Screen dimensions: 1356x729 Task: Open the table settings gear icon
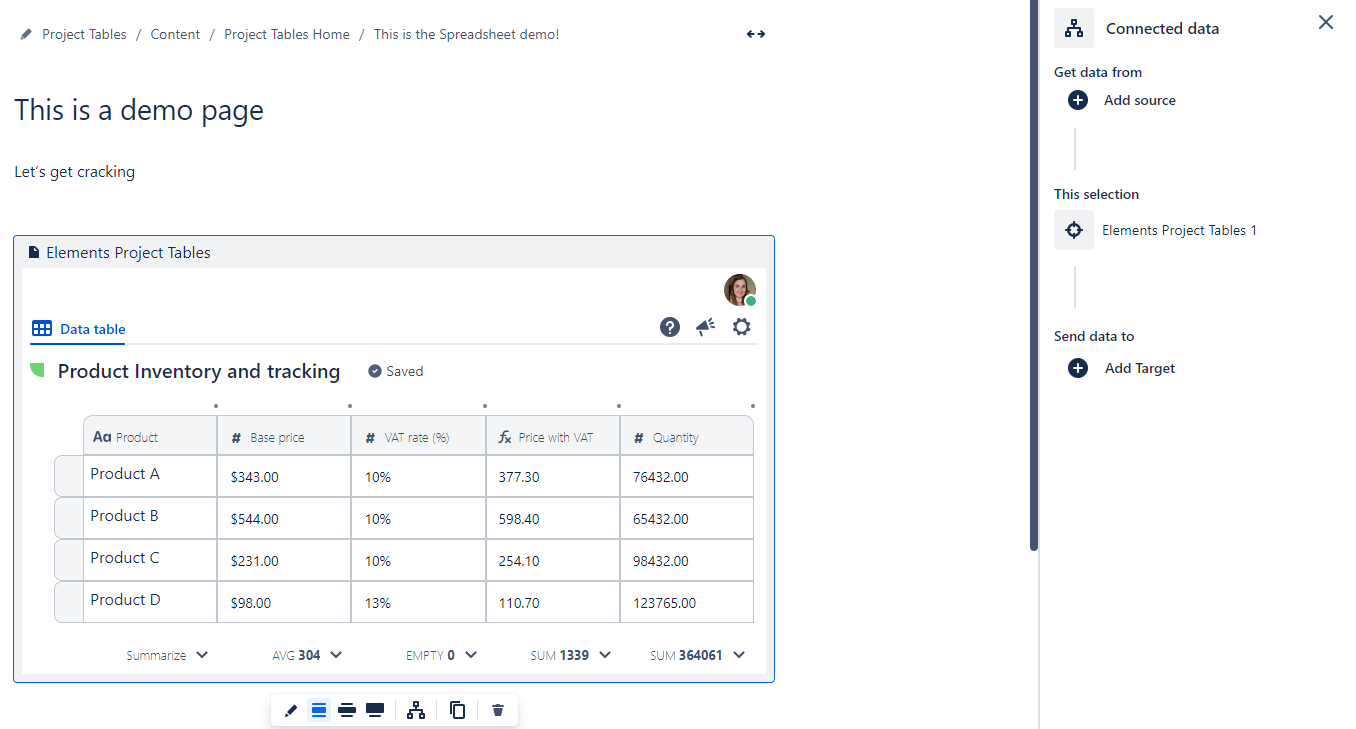(x=741, y=326)
